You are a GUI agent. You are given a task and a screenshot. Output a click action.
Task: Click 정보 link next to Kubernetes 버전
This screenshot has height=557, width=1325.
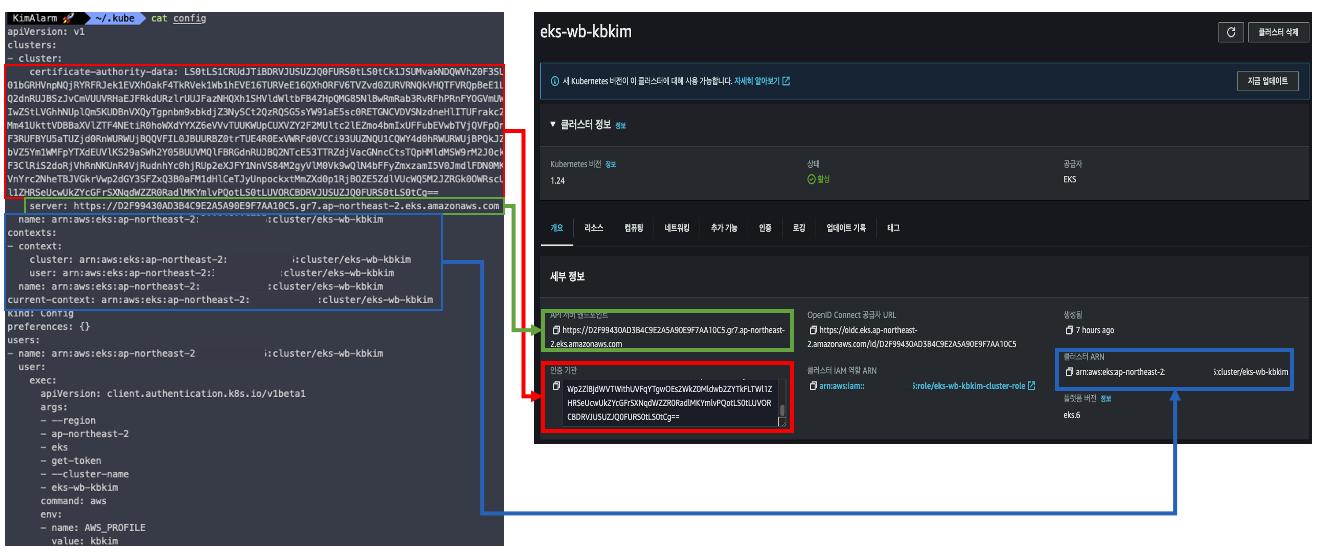611,162
